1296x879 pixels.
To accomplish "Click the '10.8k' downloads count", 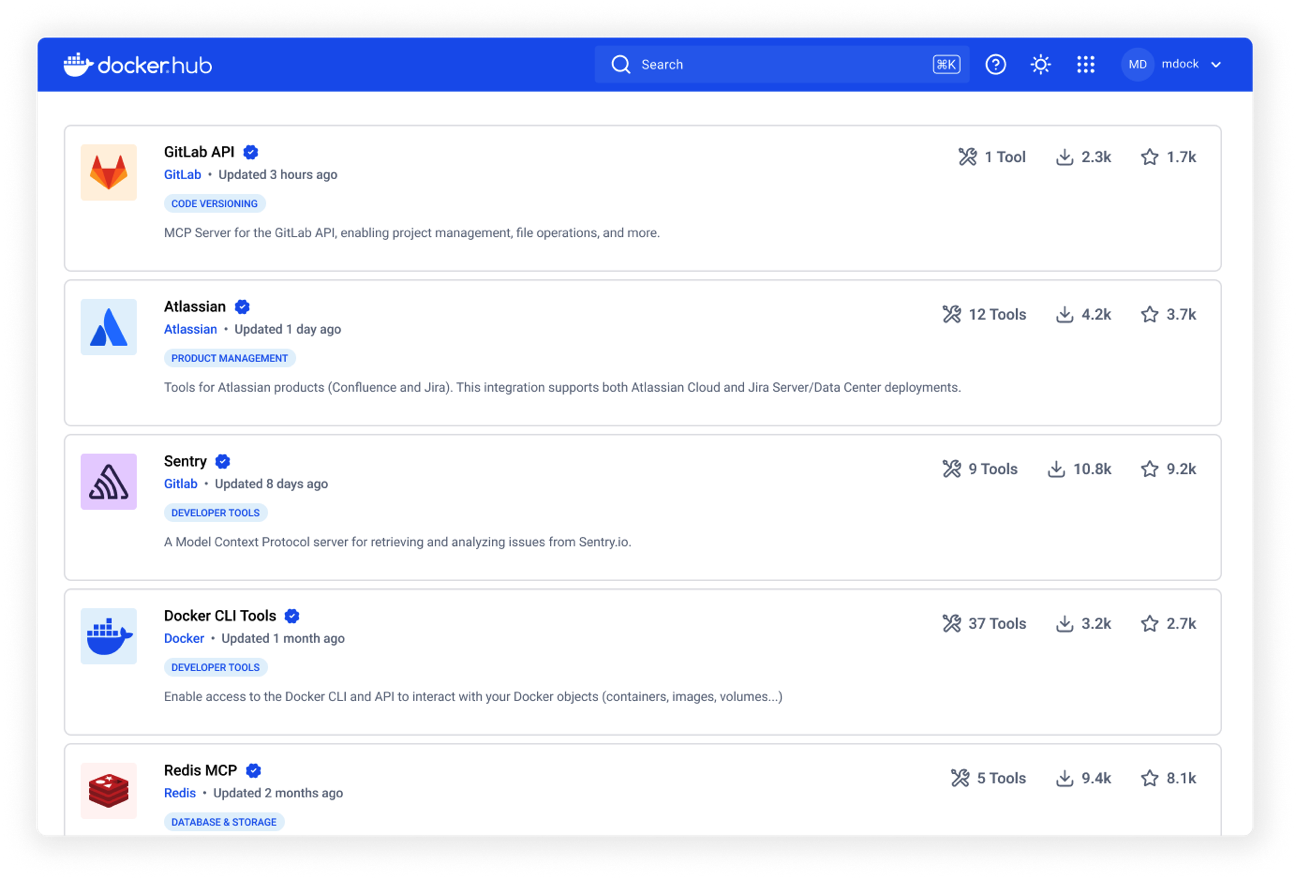I will pos(1092,469).
